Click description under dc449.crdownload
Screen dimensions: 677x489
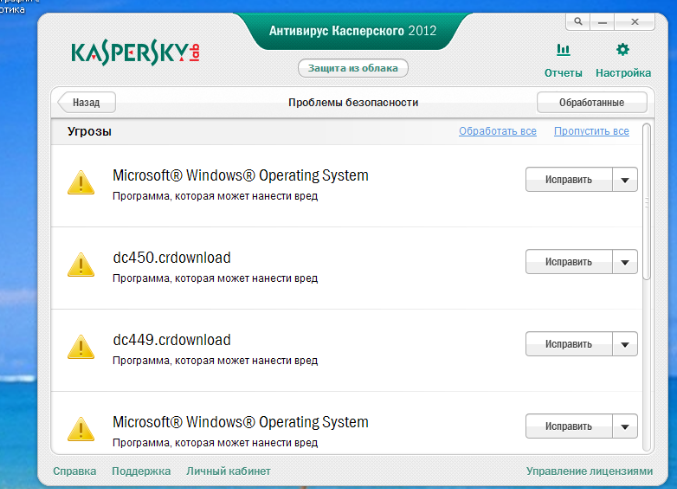tap(215, 360)
